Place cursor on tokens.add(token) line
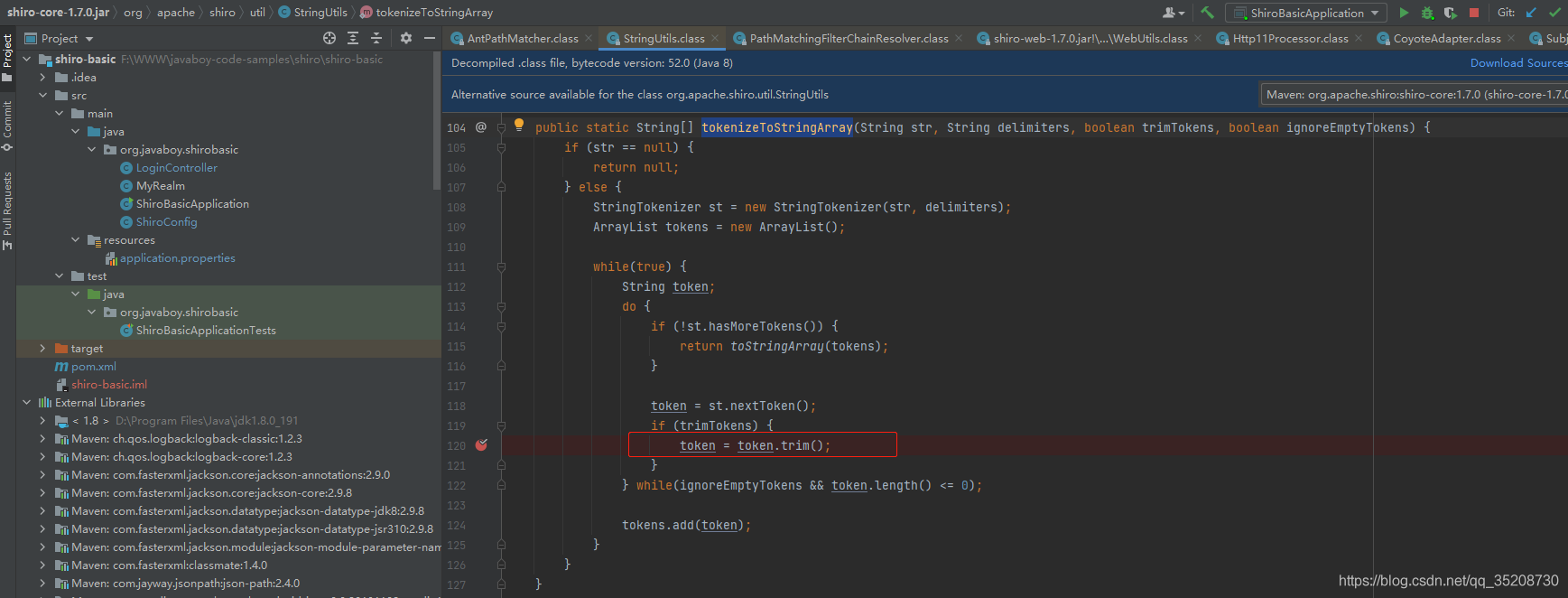Screen dimensions: 1568x598 686,525
